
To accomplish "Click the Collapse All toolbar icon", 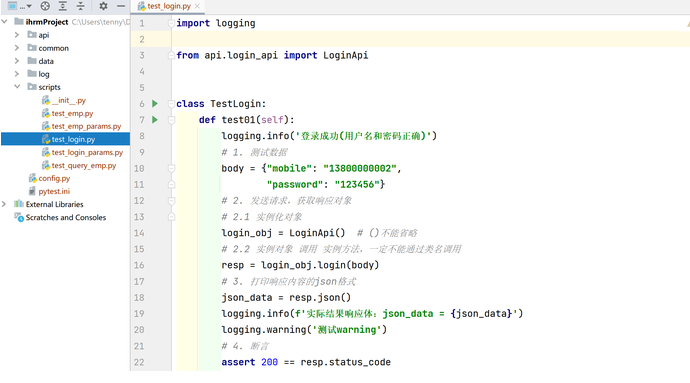I will point(81,6).
